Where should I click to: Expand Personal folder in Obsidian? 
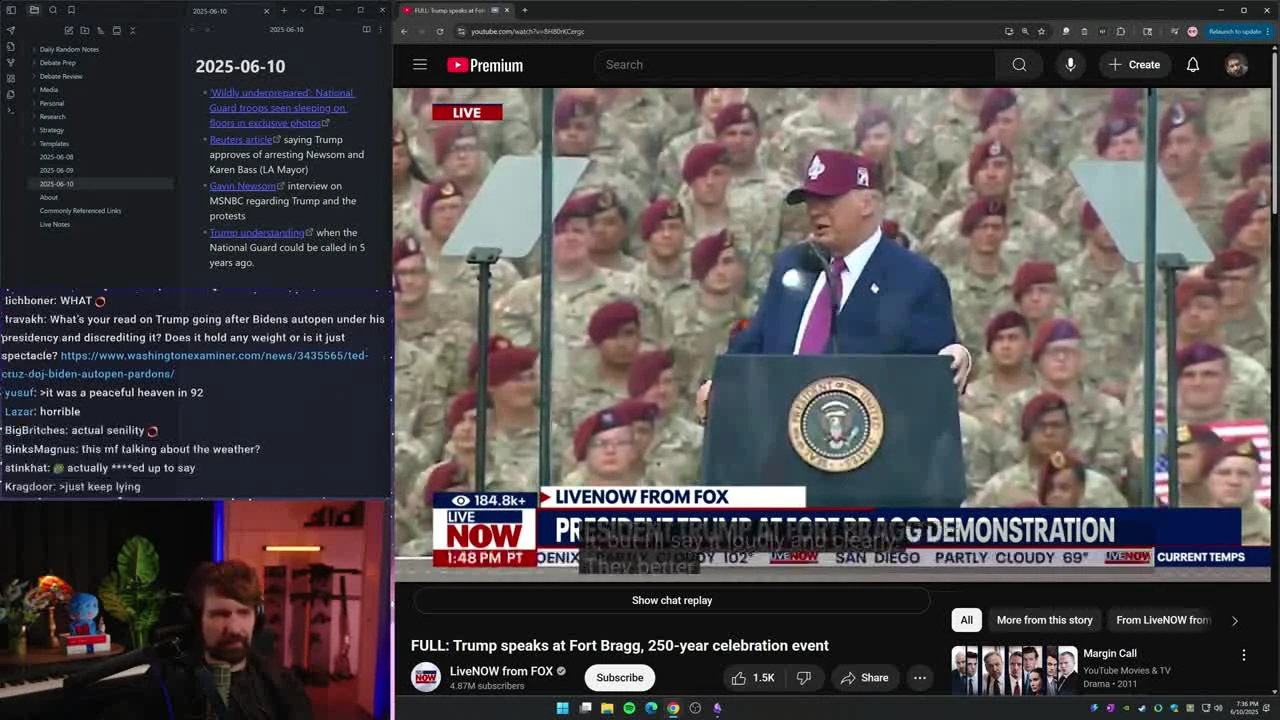tap(51, 103)
